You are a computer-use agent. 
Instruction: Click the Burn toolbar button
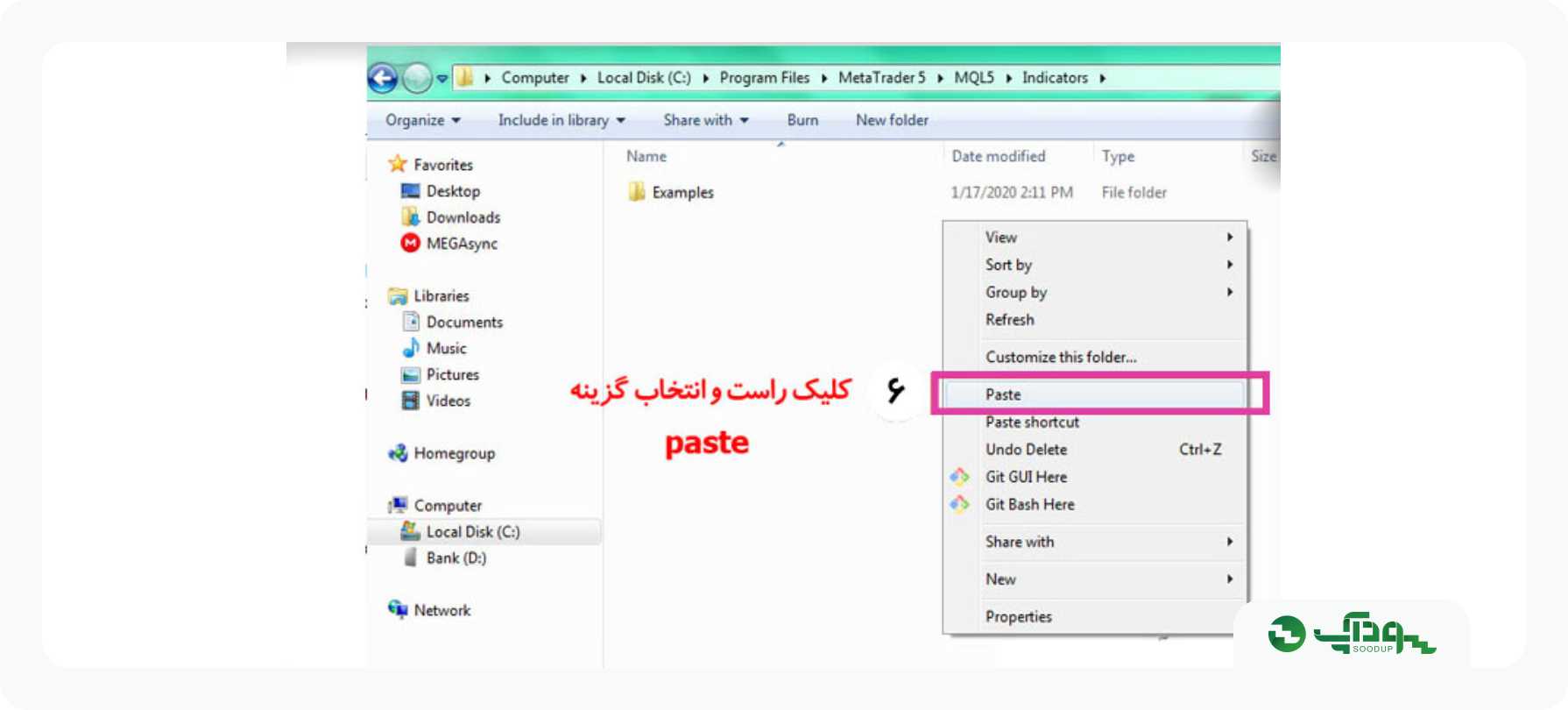click(802, 120)
